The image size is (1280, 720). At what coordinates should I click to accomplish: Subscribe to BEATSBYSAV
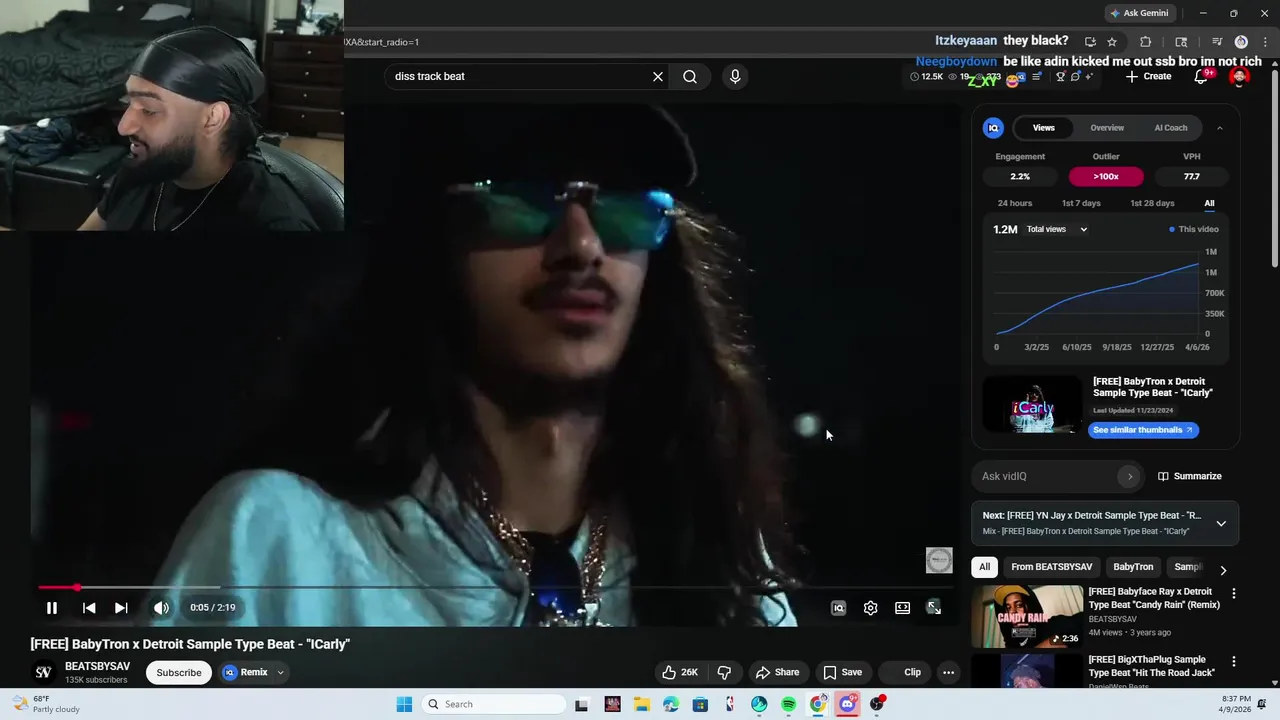[x=179, y=672]
